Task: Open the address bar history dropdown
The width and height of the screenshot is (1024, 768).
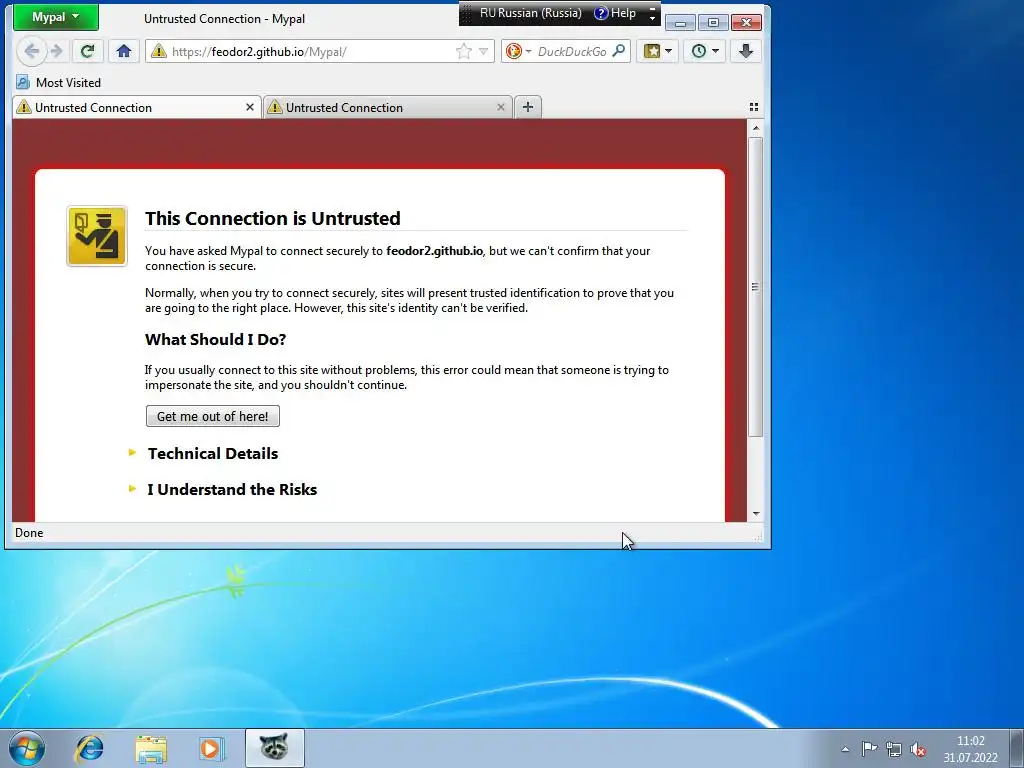Action: [x=483, y=52]
